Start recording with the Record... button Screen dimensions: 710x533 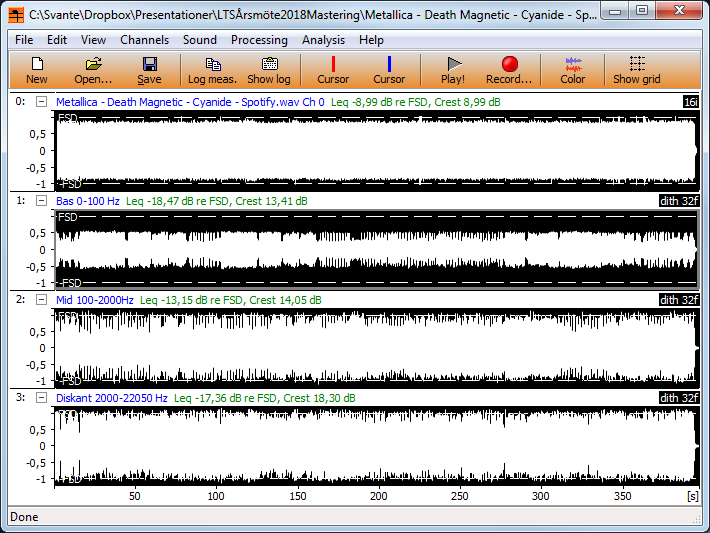(509, 70)
